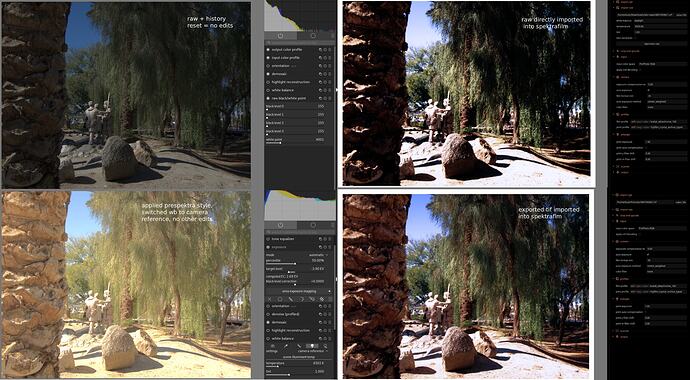Open active modules tab in lower darktable panel
The height and width of the screenshot is (380, 690).
click(281, 225)
